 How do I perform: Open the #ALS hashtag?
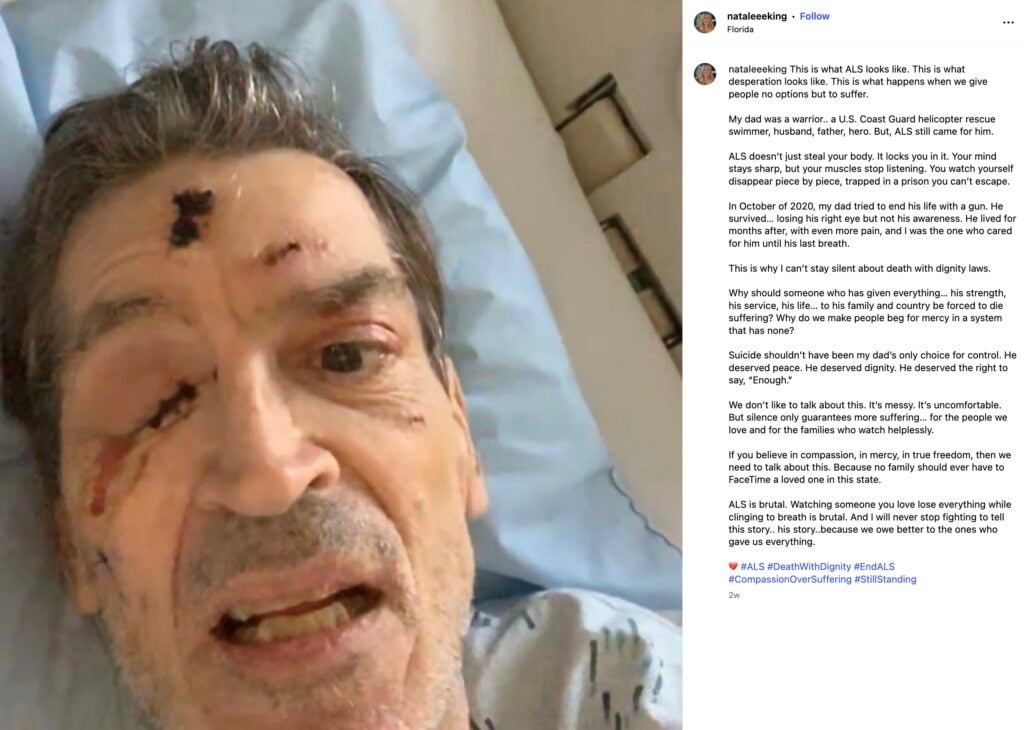tap(752, 567)
